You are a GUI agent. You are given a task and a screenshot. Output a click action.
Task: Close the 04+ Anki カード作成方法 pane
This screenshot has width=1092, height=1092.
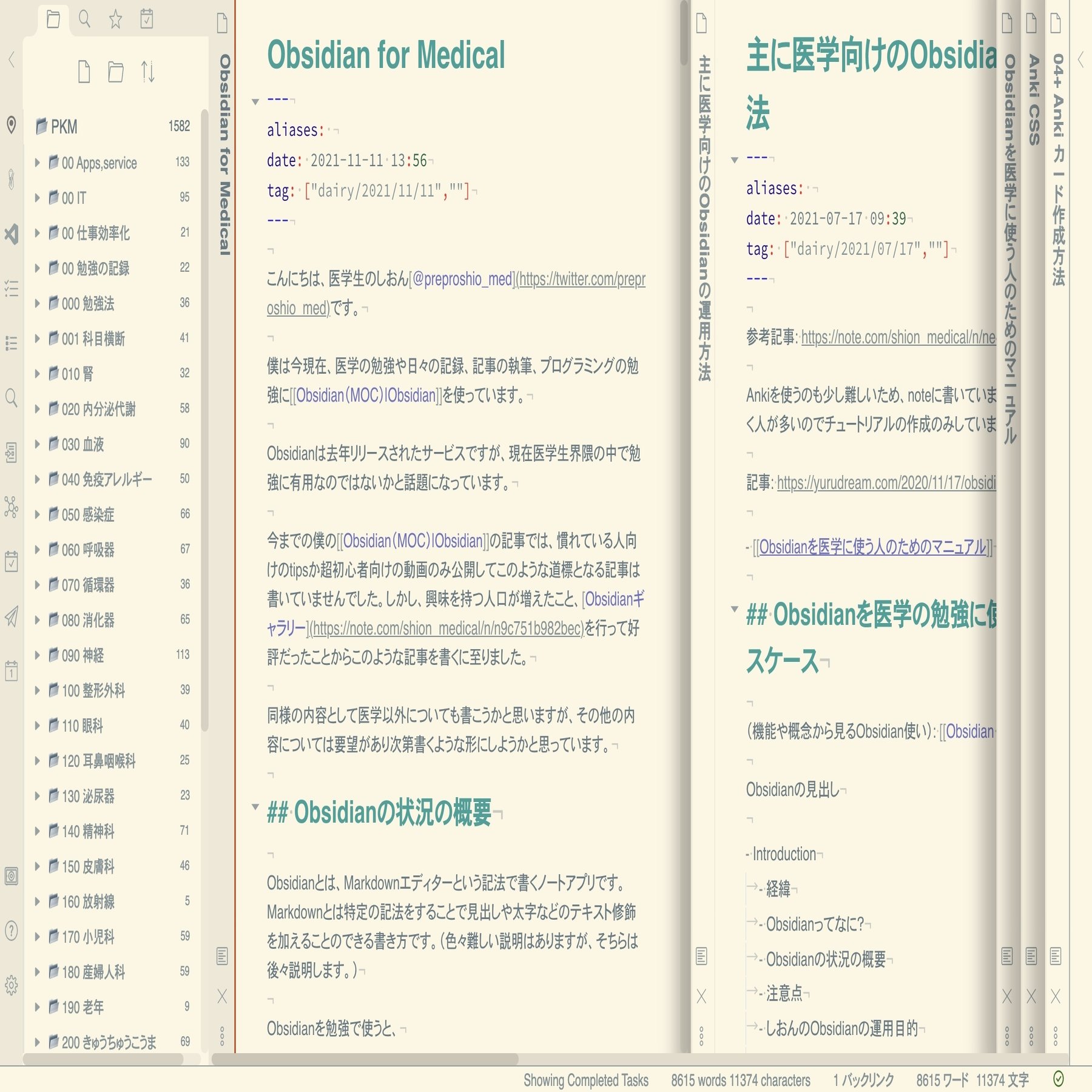1056,996
